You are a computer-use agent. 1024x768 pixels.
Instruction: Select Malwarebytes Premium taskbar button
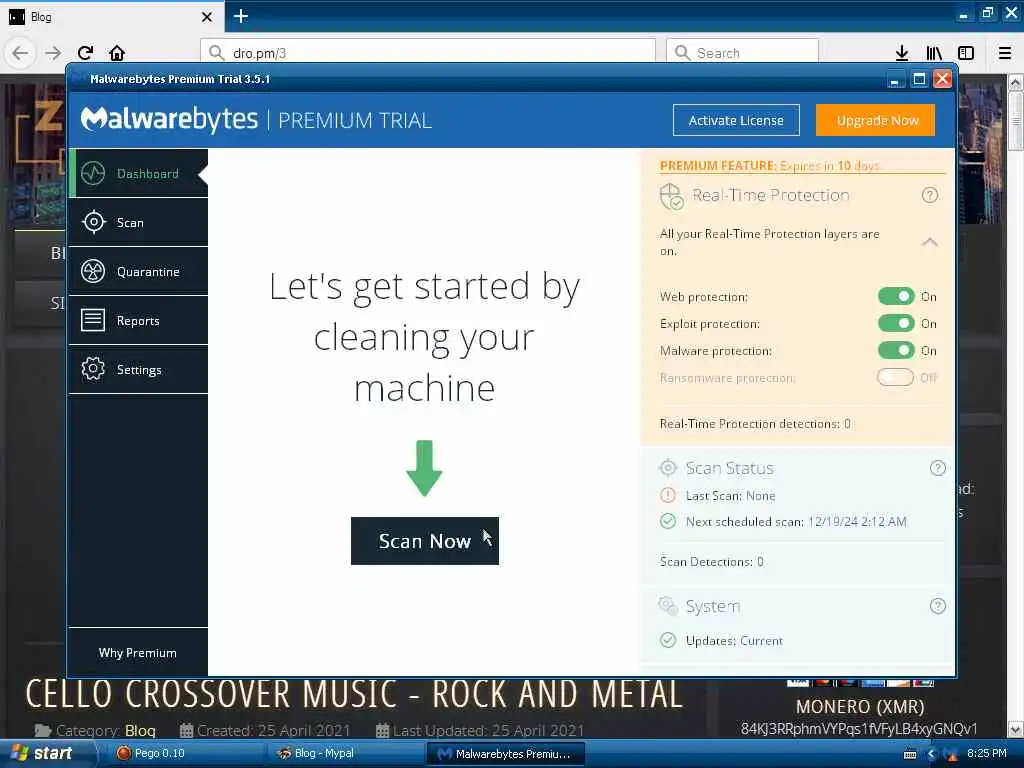(x=505, y=753)
